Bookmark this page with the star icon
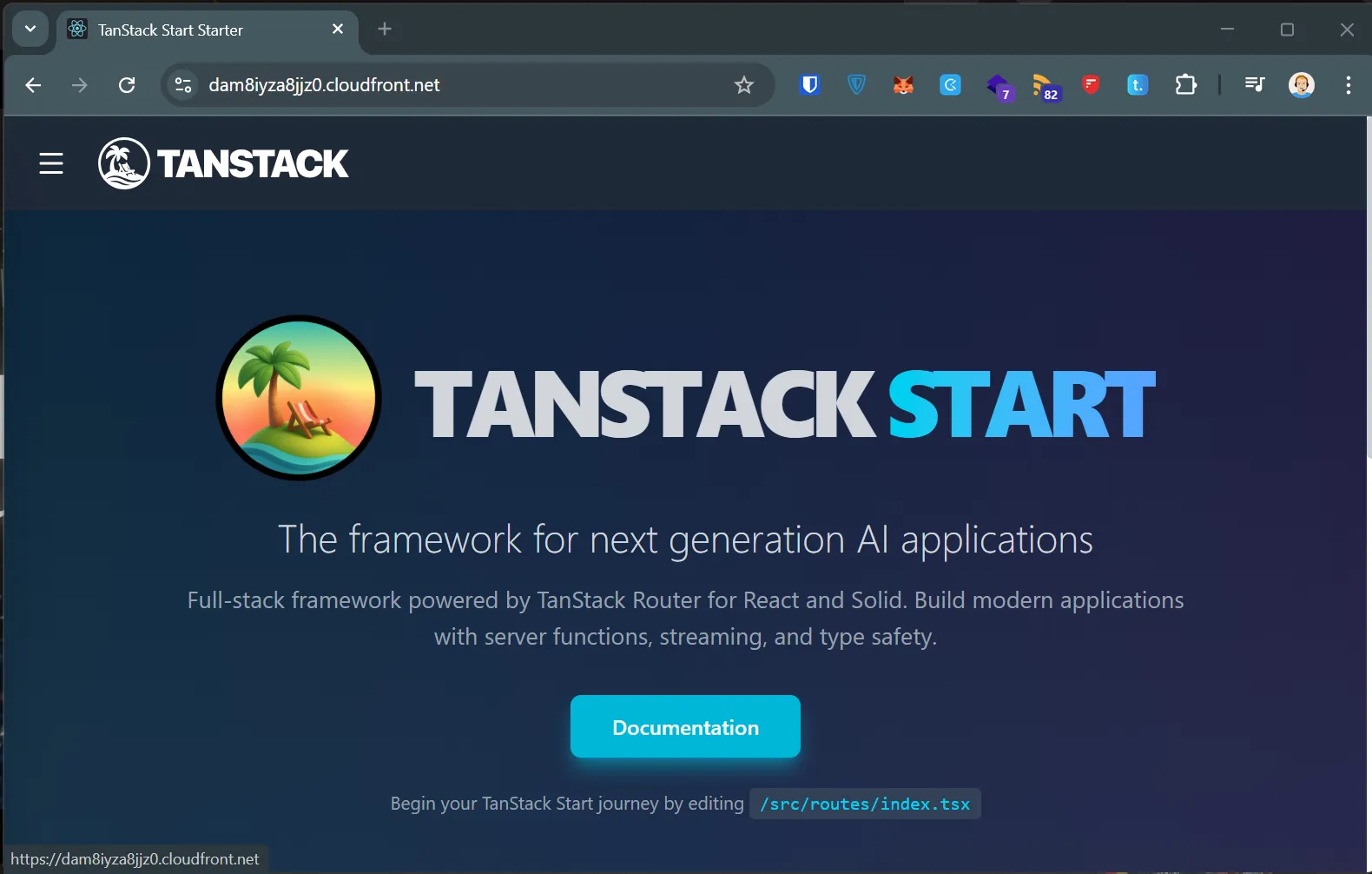1372x874 pixels. [744, 85]
